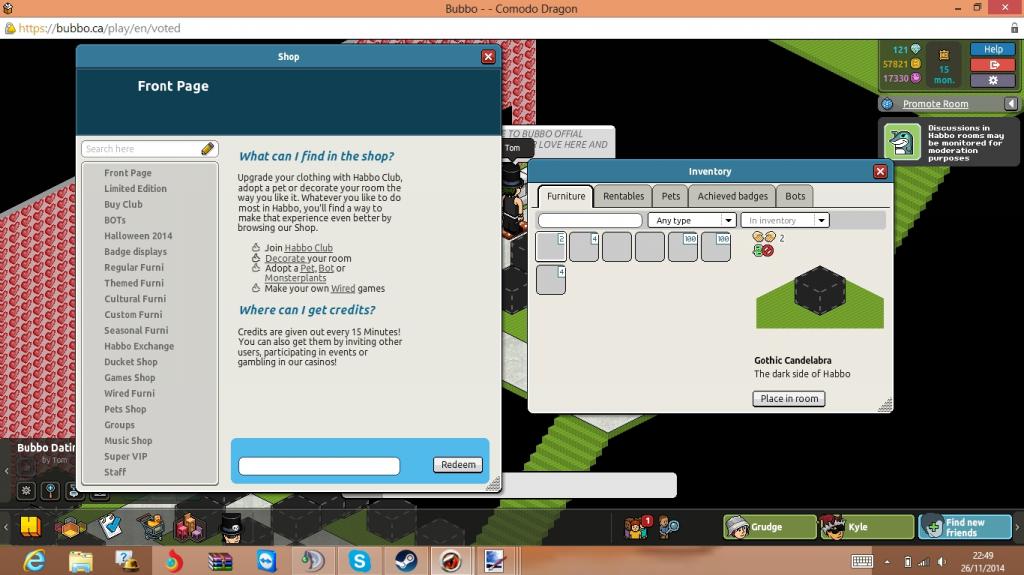Click the room settings gear icon
Viewport: 1024px width, 575px height.
25,490
